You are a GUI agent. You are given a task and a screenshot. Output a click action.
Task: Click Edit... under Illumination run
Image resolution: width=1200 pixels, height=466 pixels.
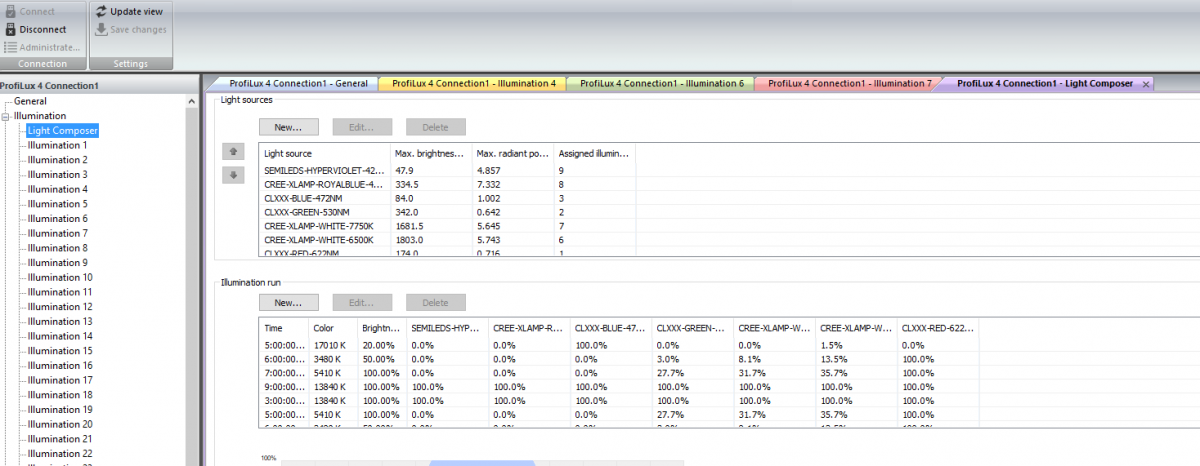(x=362, y=302)
